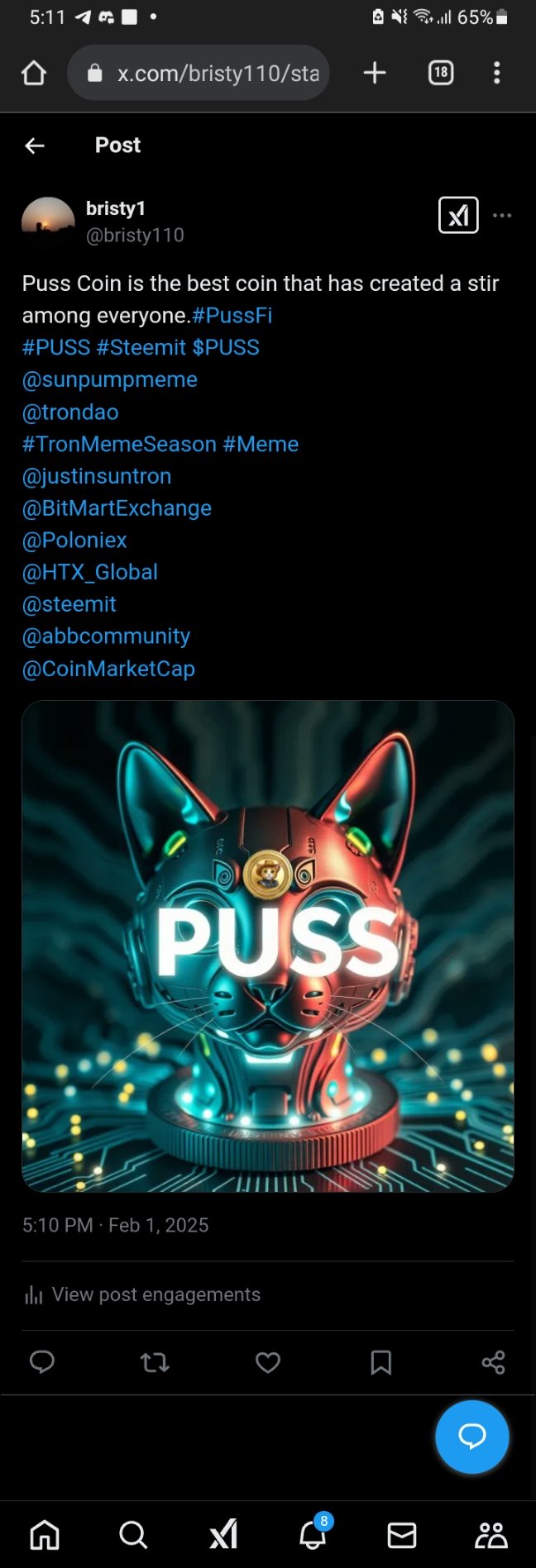Repost this post
This screenshot has height=1568, width=536.
pyautogui.click(x=155, y=1362)
